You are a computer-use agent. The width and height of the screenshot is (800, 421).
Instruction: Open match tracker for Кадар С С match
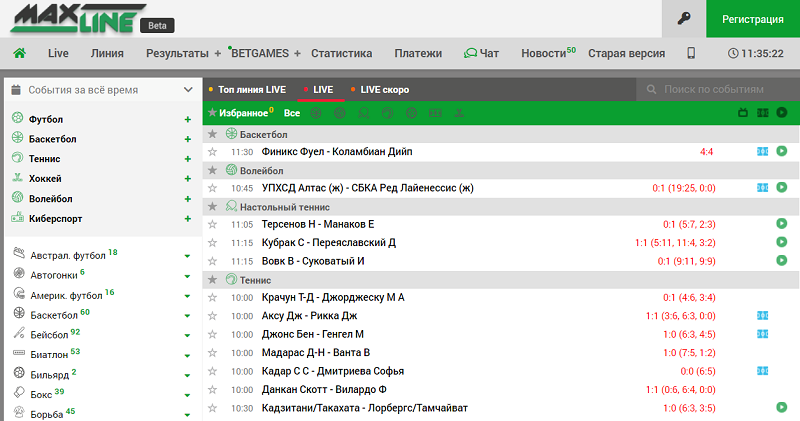click(762, 371)
